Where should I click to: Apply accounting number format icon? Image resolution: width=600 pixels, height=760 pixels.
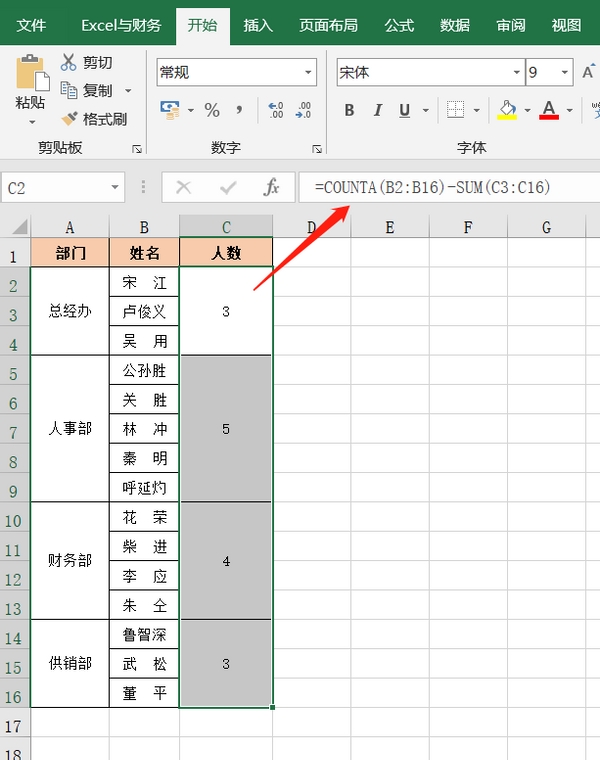(x=170, y=111)
